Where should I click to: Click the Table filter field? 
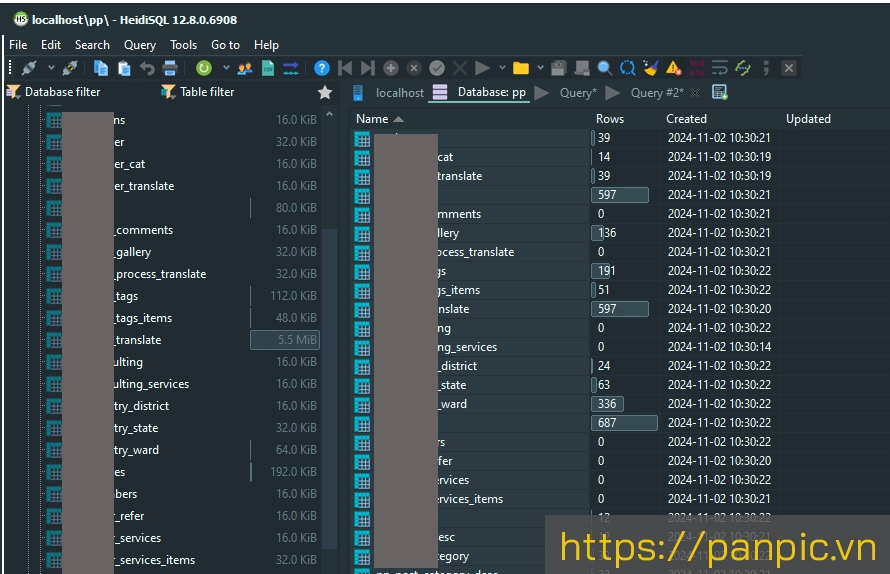point(207,92)
